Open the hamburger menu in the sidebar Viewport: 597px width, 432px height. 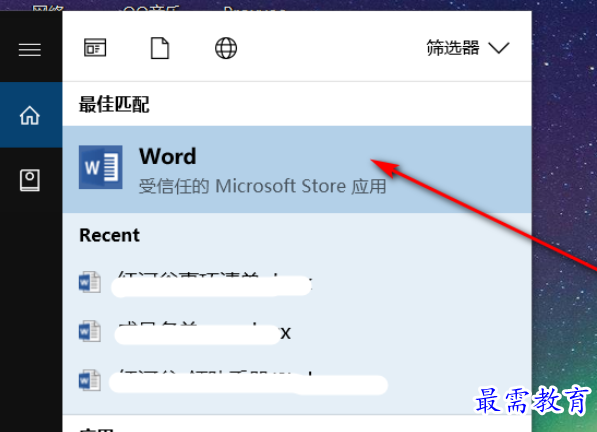coord(30,50)
